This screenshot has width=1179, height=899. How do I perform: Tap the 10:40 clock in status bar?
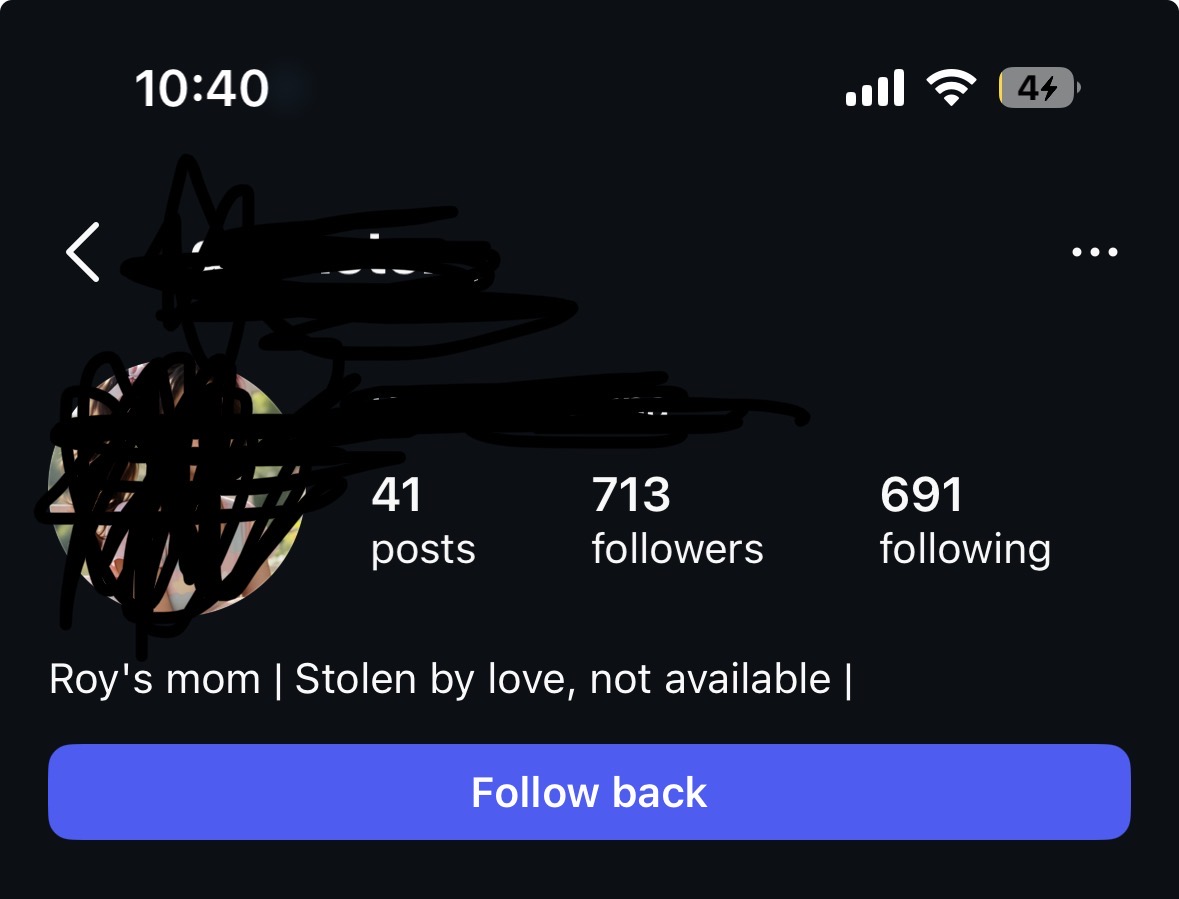pyautogui.click(x=202, y=89)
